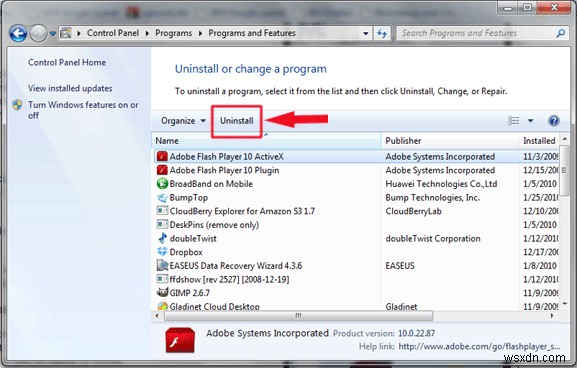The height and width of the screenshot is (368, 577).
Task: Sort by the Installed column header
Action: [539, 141]
